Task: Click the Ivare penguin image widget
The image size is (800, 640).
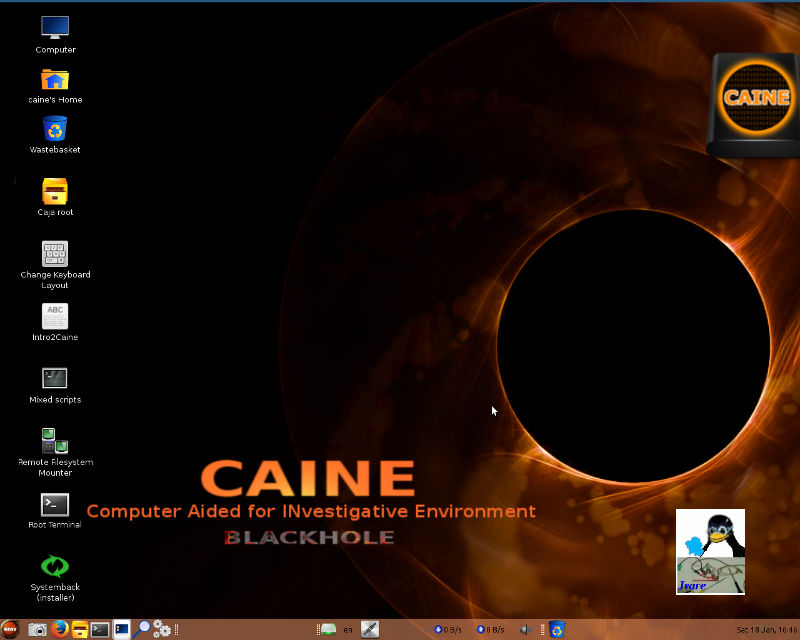Action: click(x=710, y=552)
